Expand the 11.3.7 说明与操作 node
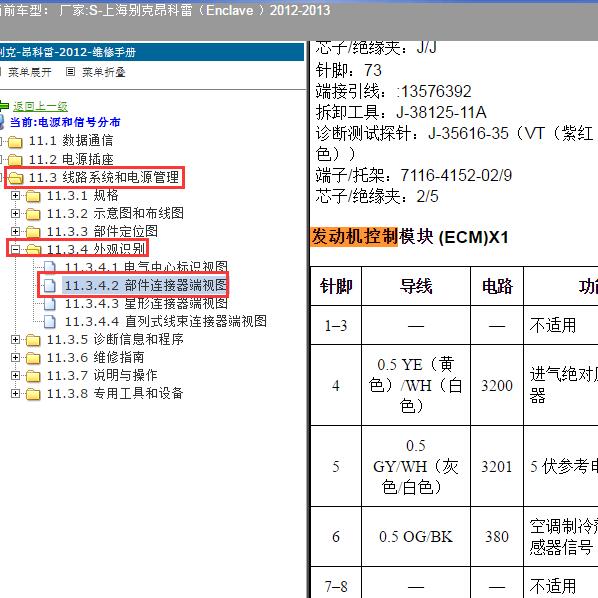 click(x=15, y=375)
